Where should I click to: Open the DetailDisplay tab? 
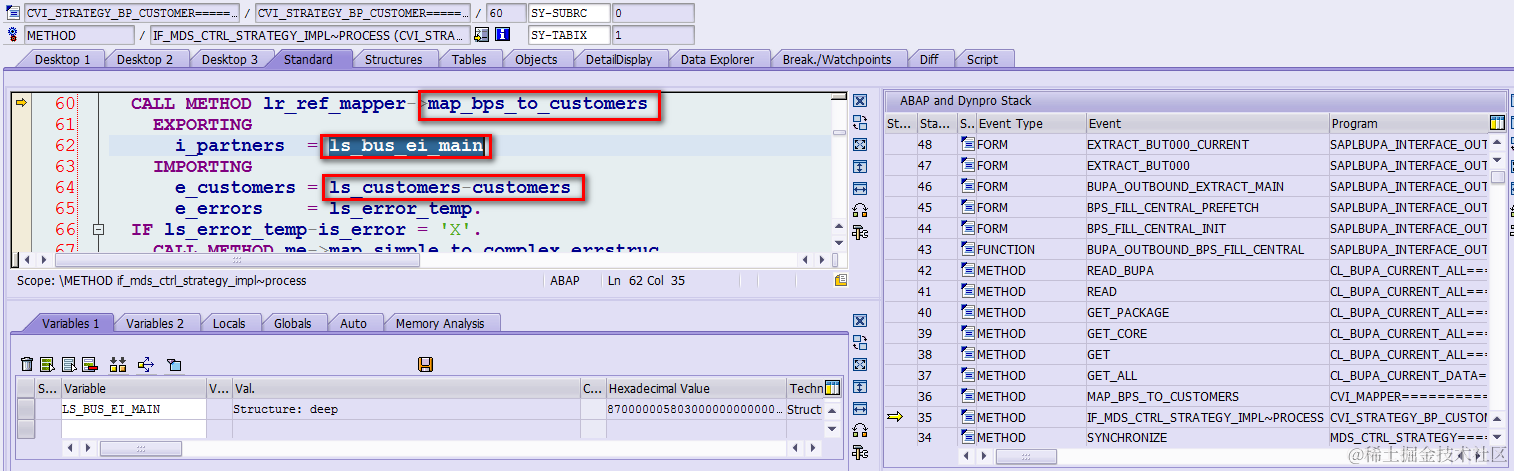[619, 59]
